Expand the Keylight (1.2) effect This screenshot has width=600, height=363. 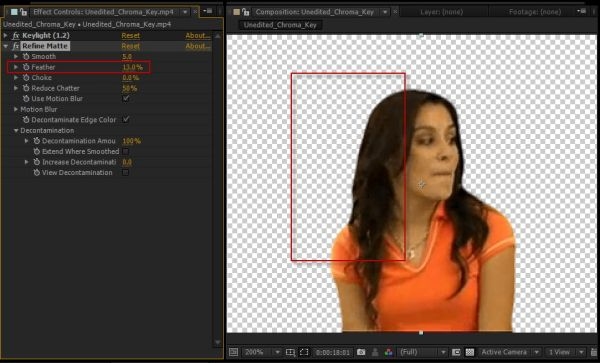pyautogui.click(x=5, y=36)
